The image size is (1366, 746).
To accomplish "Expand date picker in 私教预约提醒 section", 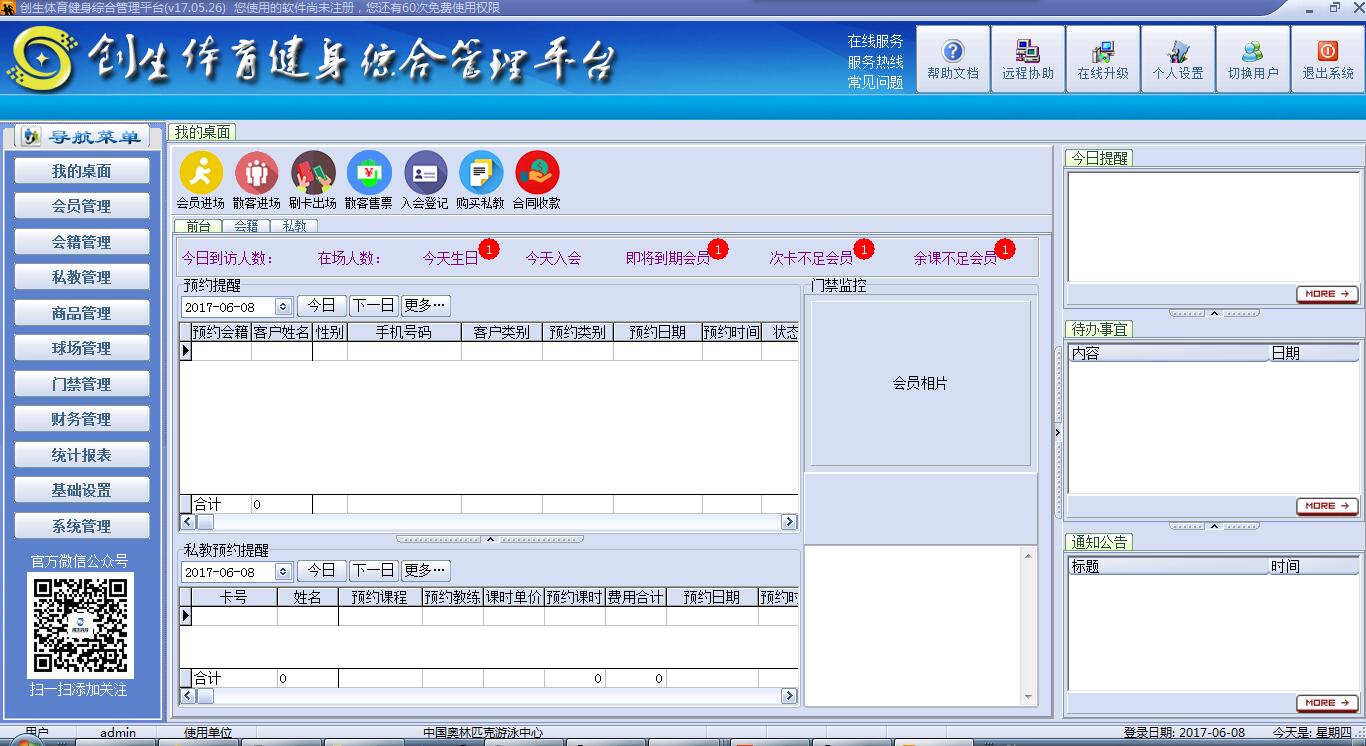I will [x=283, y=572].
